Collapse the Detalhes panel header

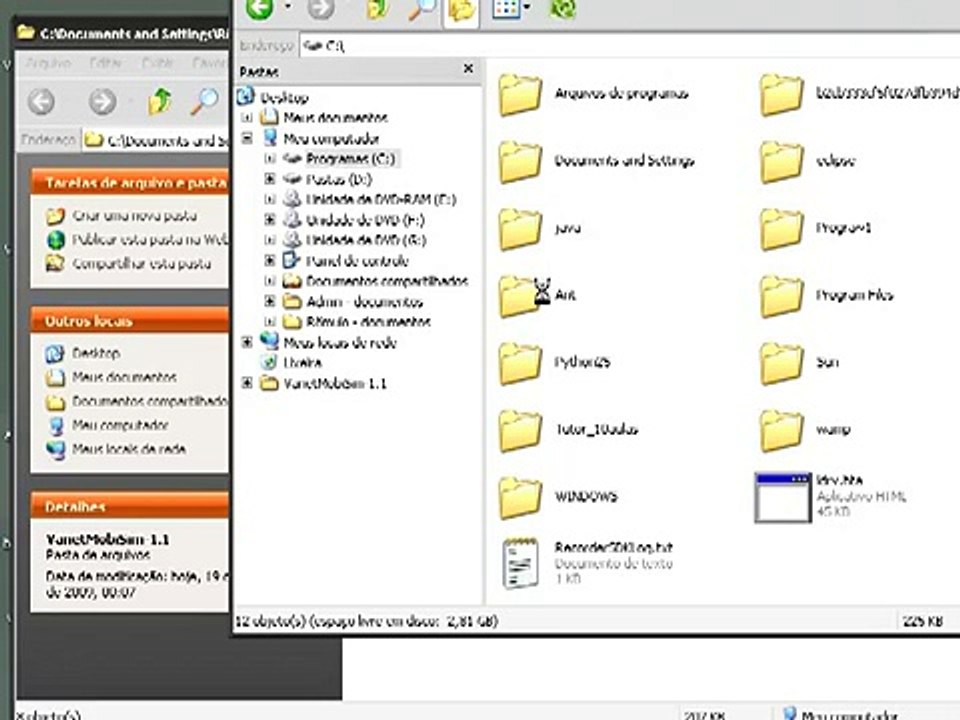coord(130,506)
